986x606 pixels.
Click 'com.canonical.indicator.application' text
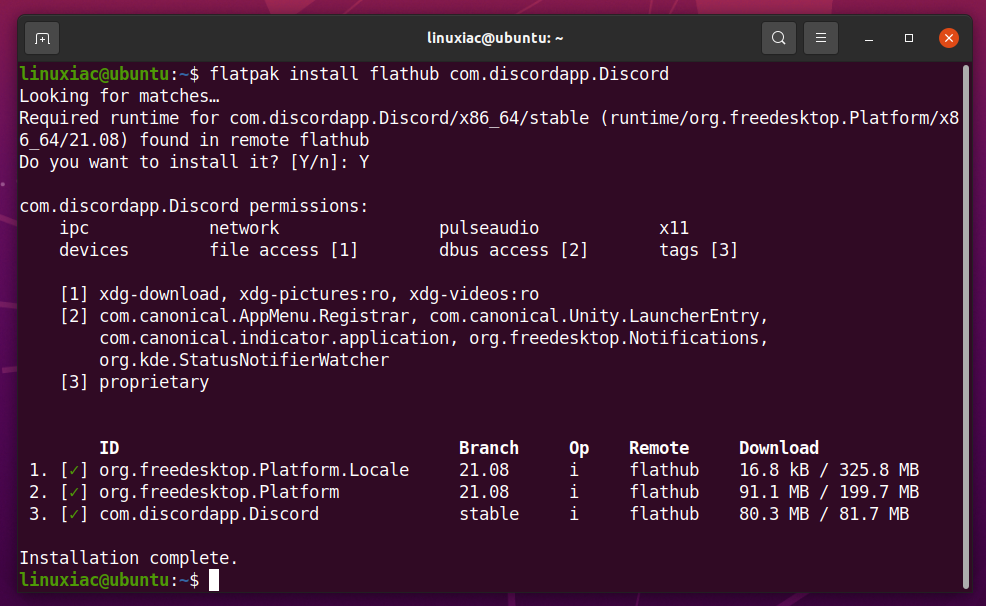(x=274, y=338)
